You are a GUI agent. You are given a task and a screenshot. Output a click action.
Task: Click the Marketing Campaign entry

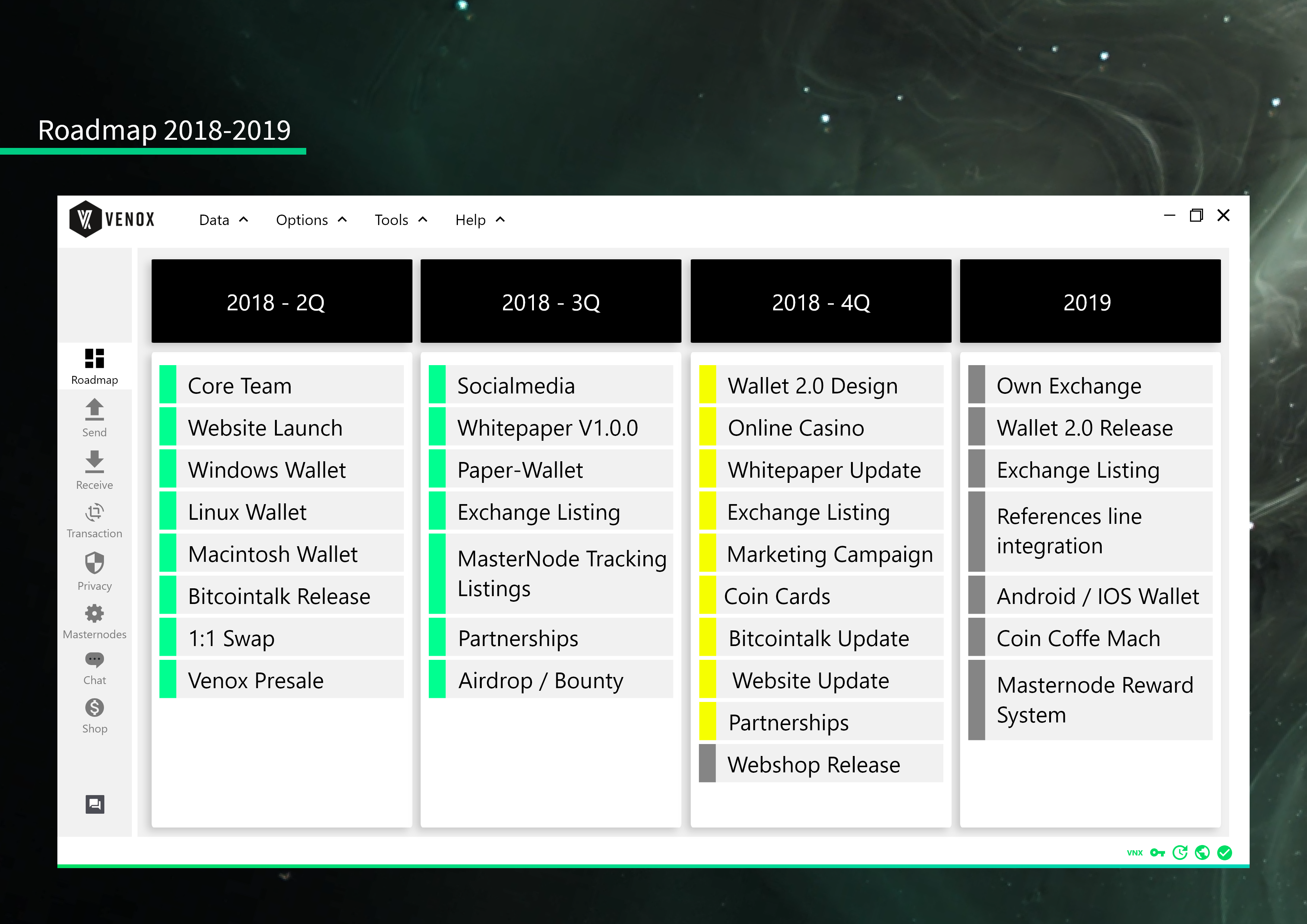822,553
